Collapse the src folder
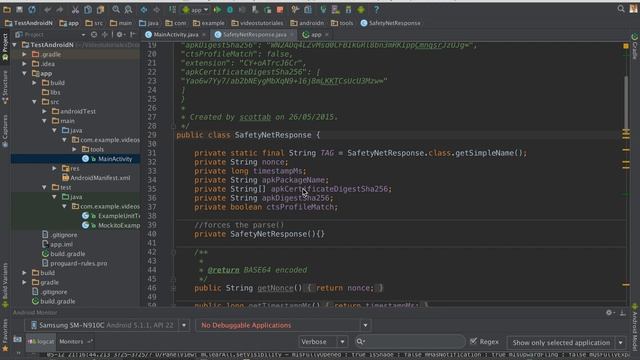 coord(35,102)
